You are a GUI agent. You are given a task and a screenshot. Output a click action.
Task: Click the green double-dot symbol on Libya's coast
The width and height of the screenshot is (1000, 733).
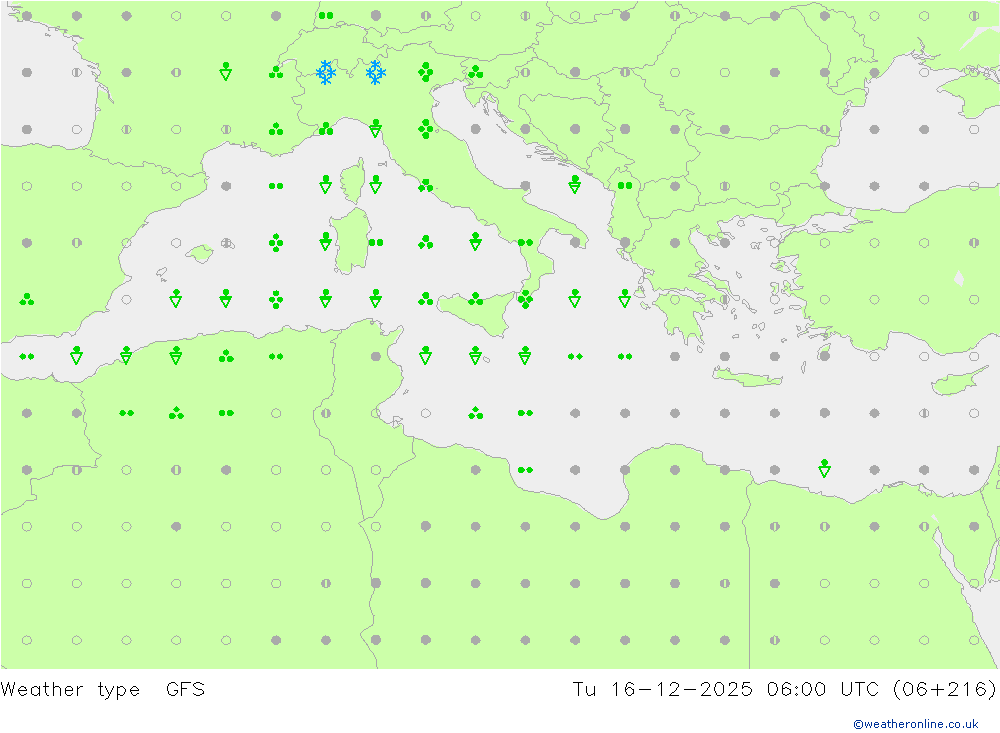(525, 469)
